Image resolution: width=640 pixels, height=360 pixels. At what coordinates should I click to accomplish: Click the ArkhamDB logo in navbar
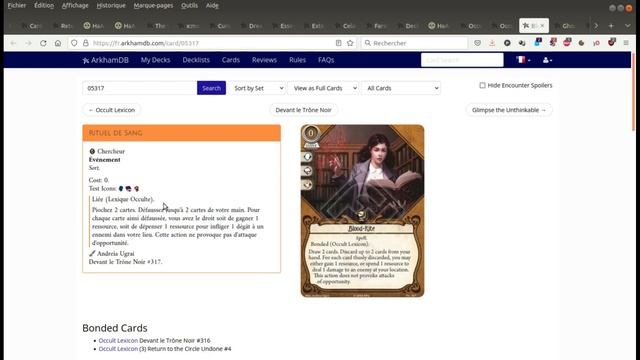(105, 60)
